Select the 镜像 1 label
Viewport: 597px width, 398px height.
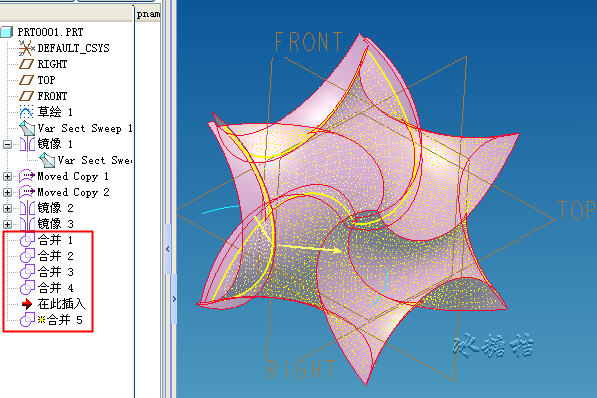(55, 144)
